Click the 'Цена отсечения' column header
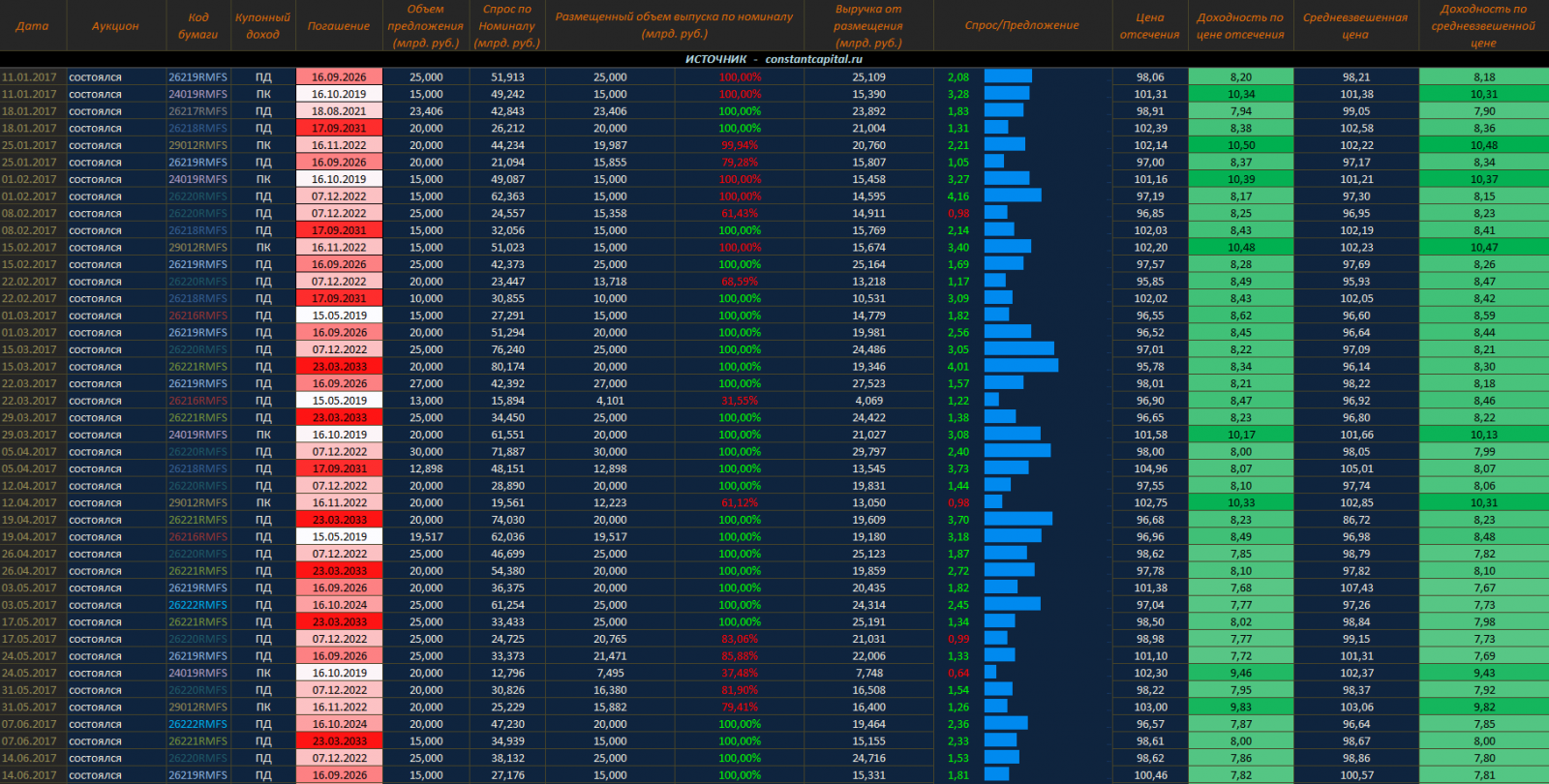 tap(1149, 26)
